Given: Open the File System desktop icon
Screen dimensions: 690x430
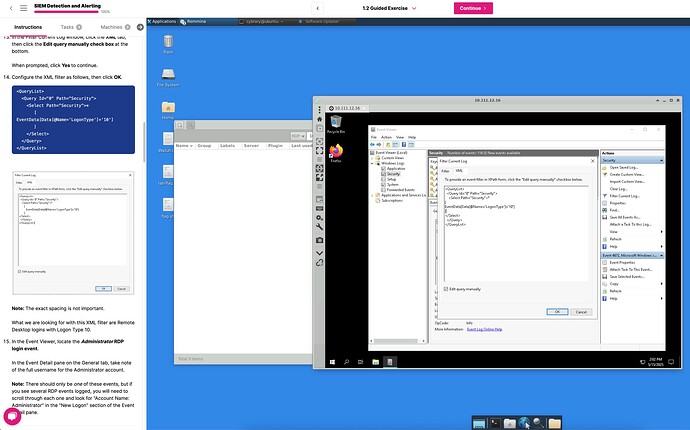Looking at the screenshot, I should 168,76.
